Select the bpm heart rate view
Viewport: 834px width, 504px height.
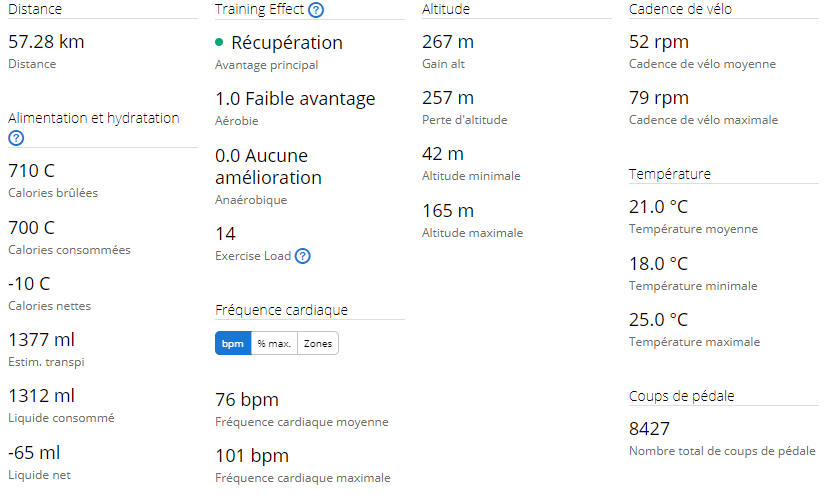[233, 343]
